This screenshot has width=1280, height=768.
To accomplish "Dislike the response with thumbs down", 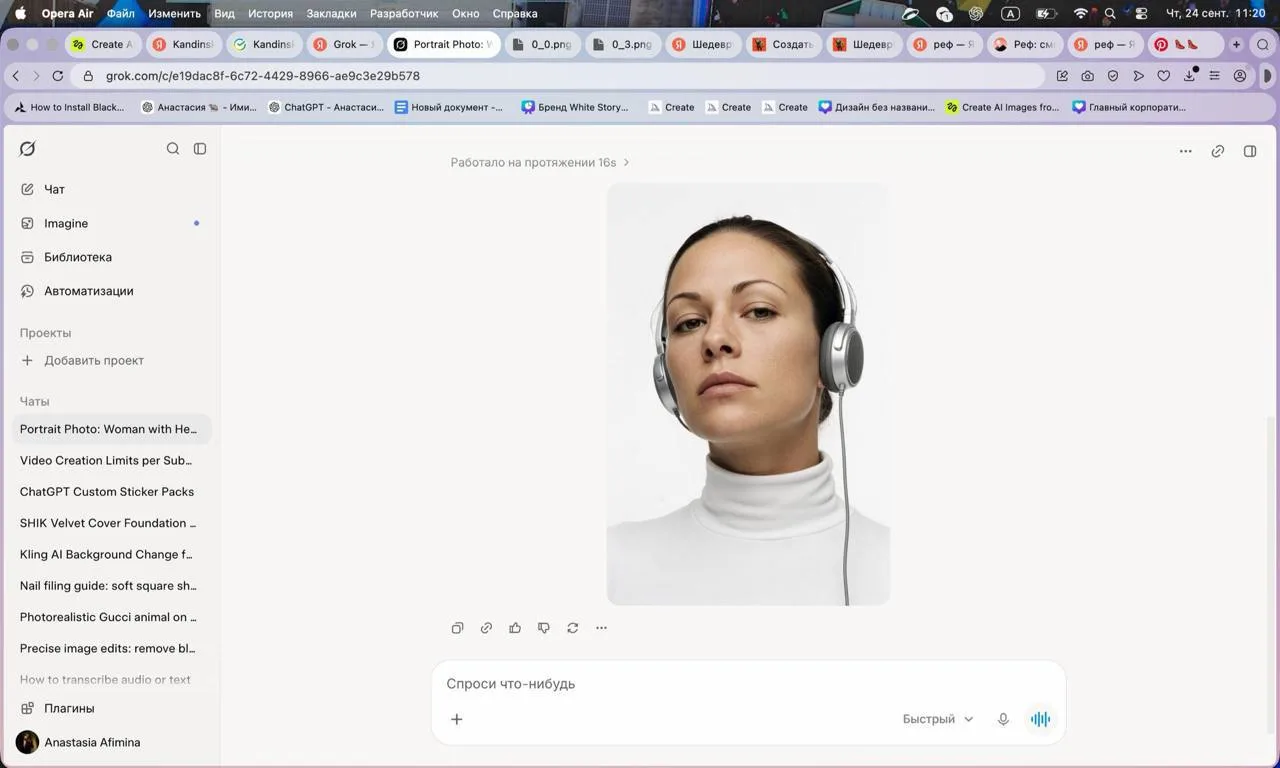I will pyautogui.click(x=544, y=628).
